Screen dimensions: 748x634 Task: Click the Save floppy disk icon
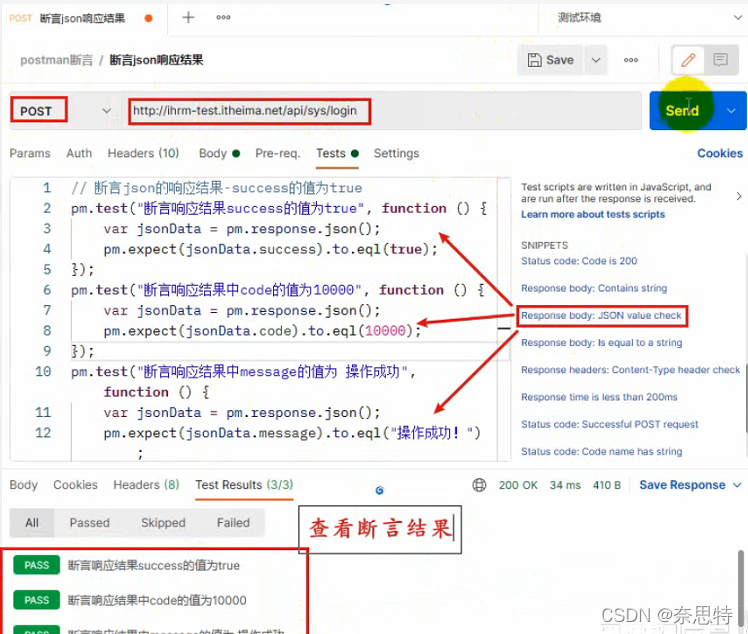pyautogui.click(x=534, y=60)
